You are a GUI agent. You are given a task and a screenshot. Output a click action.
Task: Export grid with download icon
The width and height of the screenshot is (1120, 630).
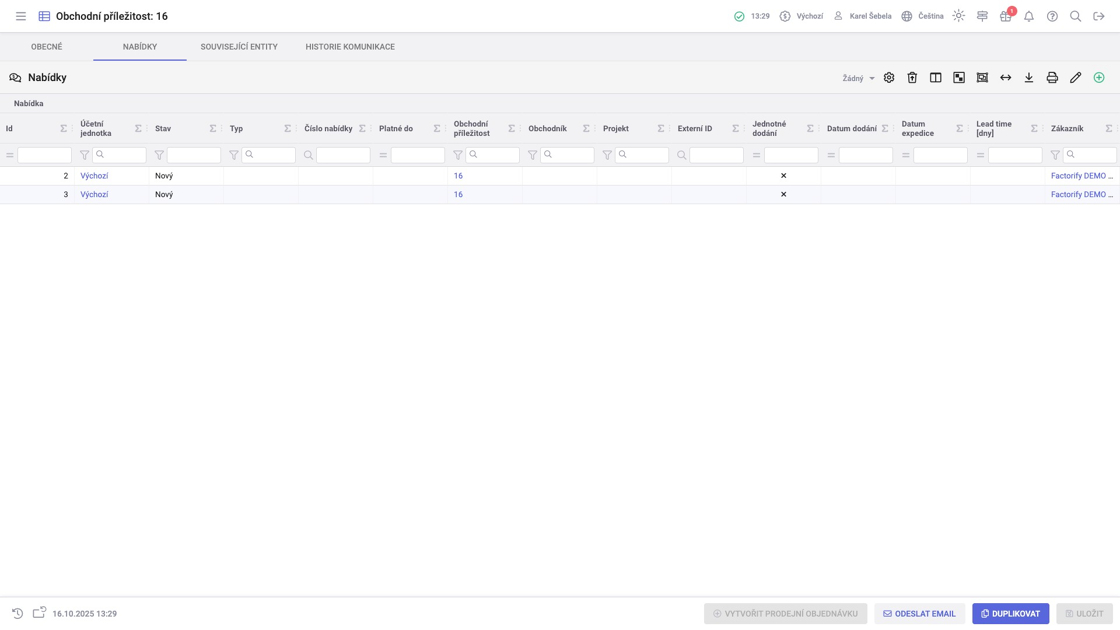(1029, 77)
